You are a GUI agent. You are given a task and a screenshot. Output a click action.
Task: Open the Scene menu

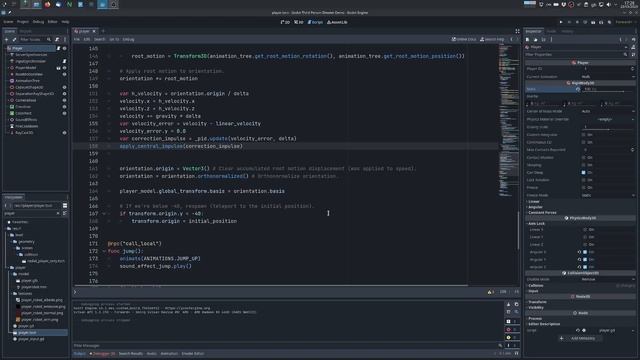pyautogui.click(x=8, y=22)
